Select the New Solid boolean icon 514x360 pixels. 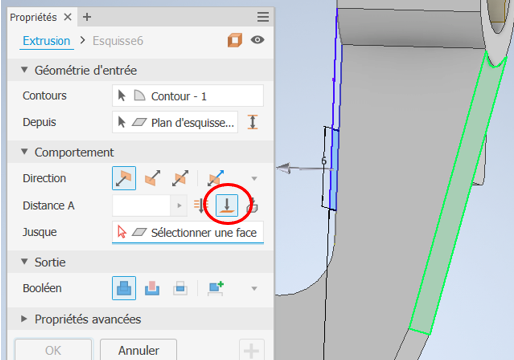pos(216,288)
